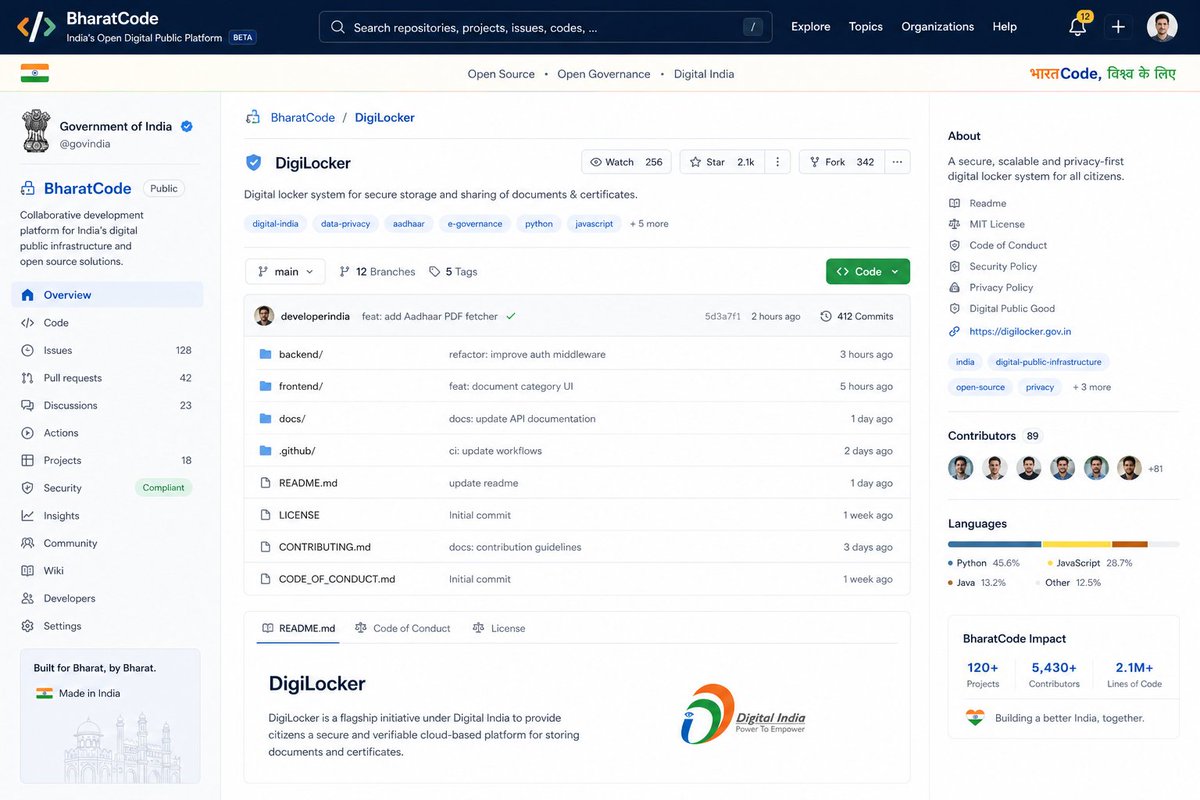Click the digital-india topic tag

pos(275,224)
